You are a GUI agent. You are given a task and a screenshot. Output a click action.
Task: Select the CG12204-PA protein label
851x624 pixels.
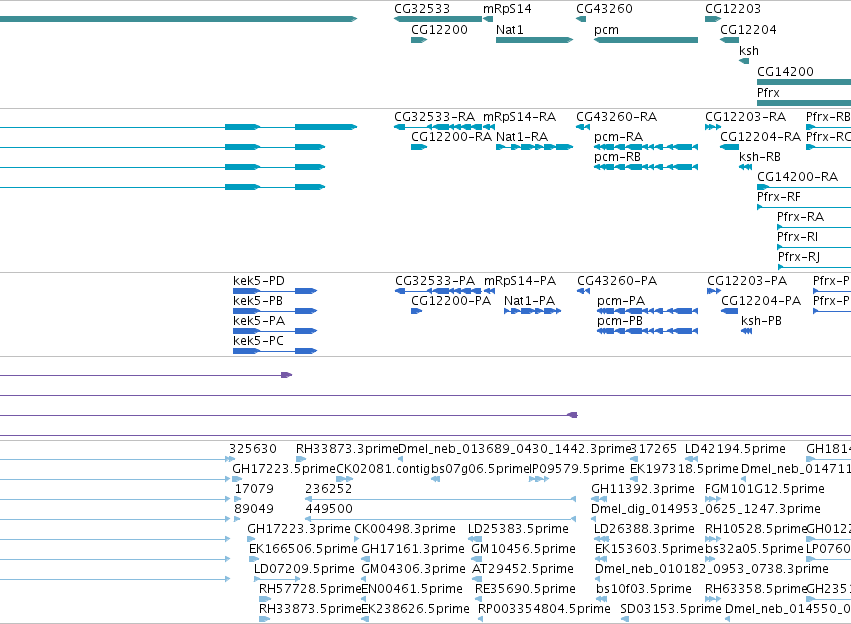coord(761,301)
